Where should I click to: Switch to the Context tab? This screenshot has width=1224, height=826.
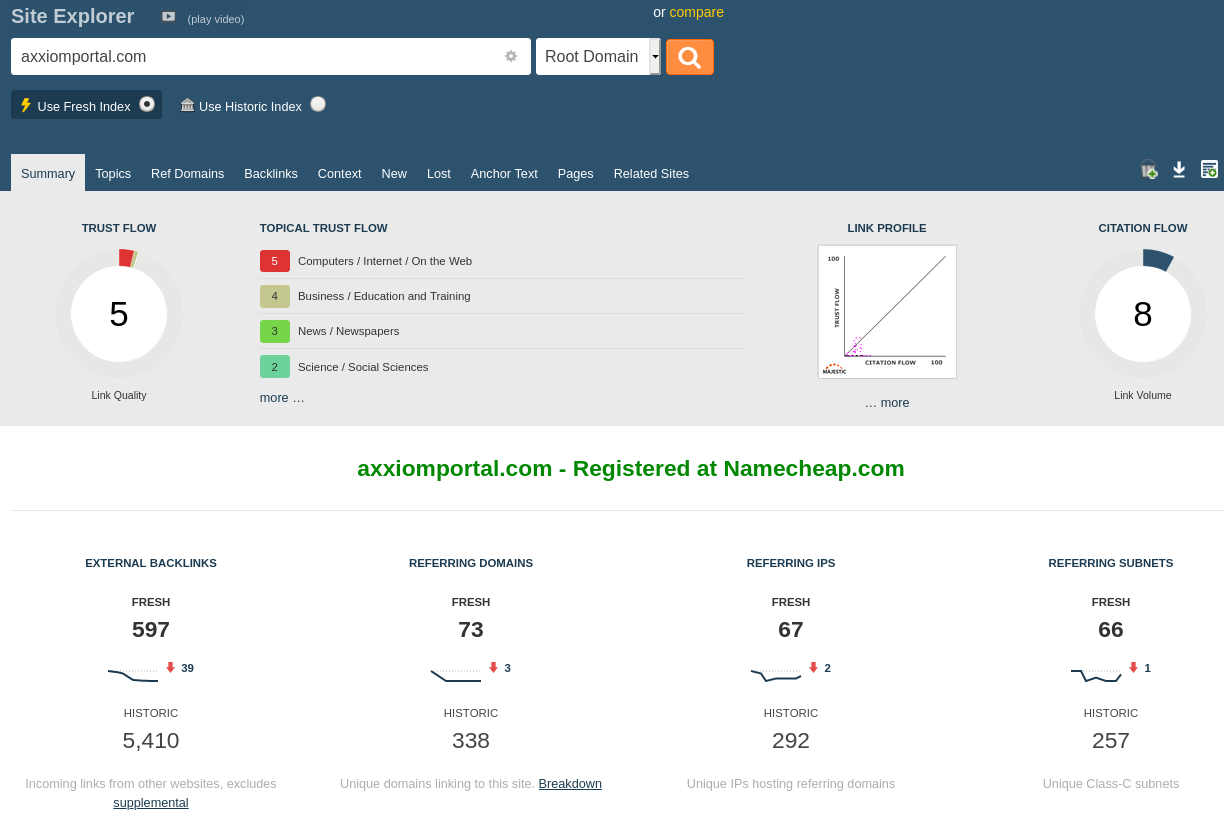coord(340,173)
